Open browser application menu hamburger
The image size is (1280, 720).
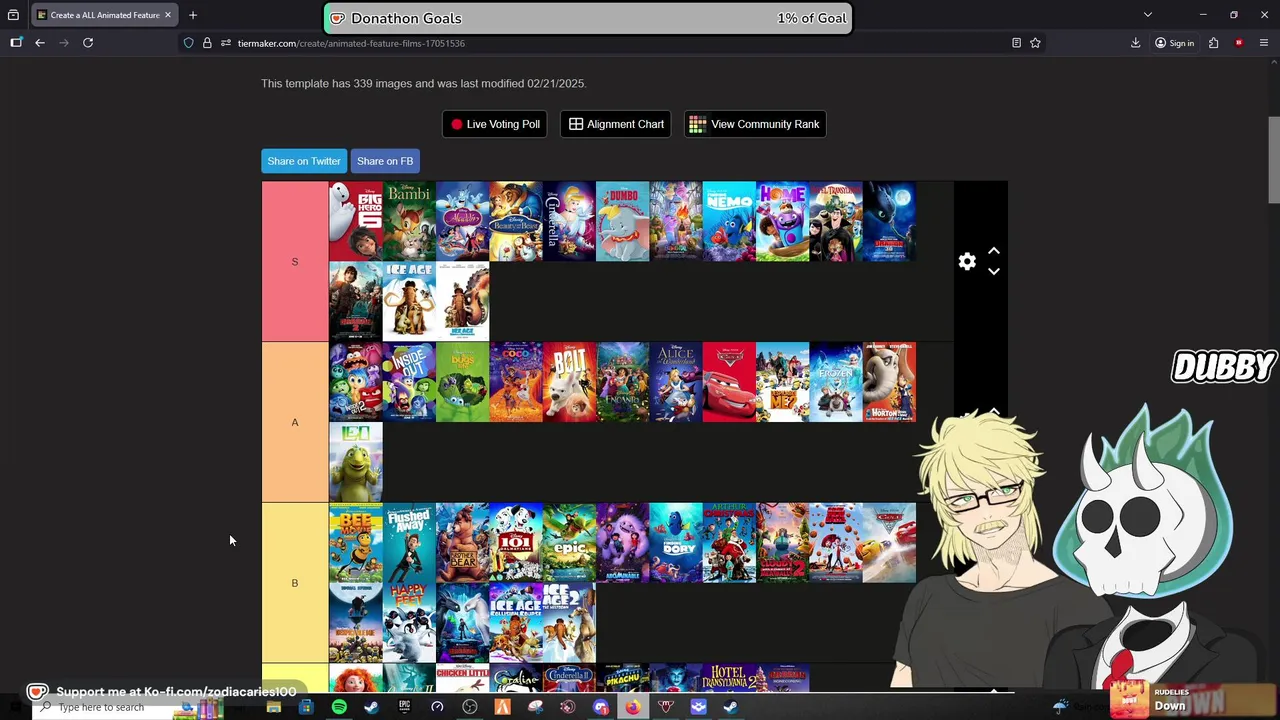pyautogui.click(x=1264, y=43)
